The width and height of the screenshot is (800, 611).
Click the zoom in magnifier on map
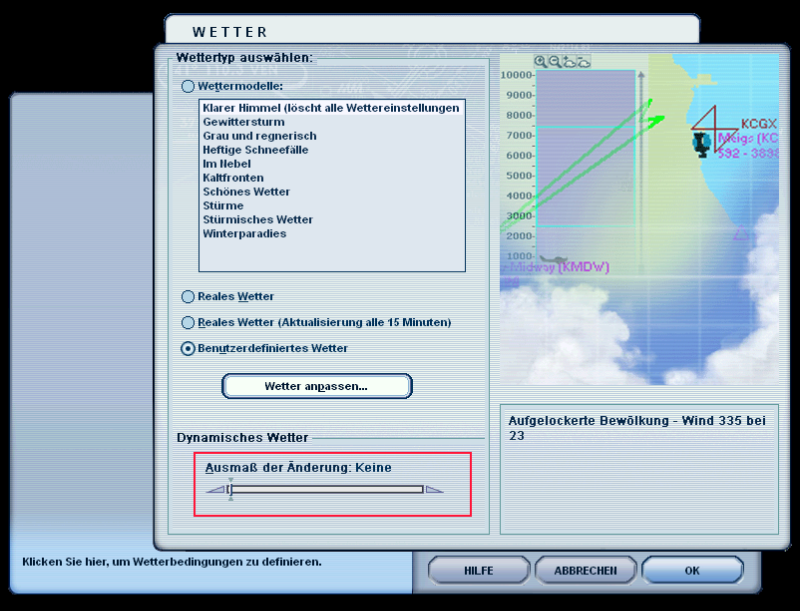(x=541, y=62)
